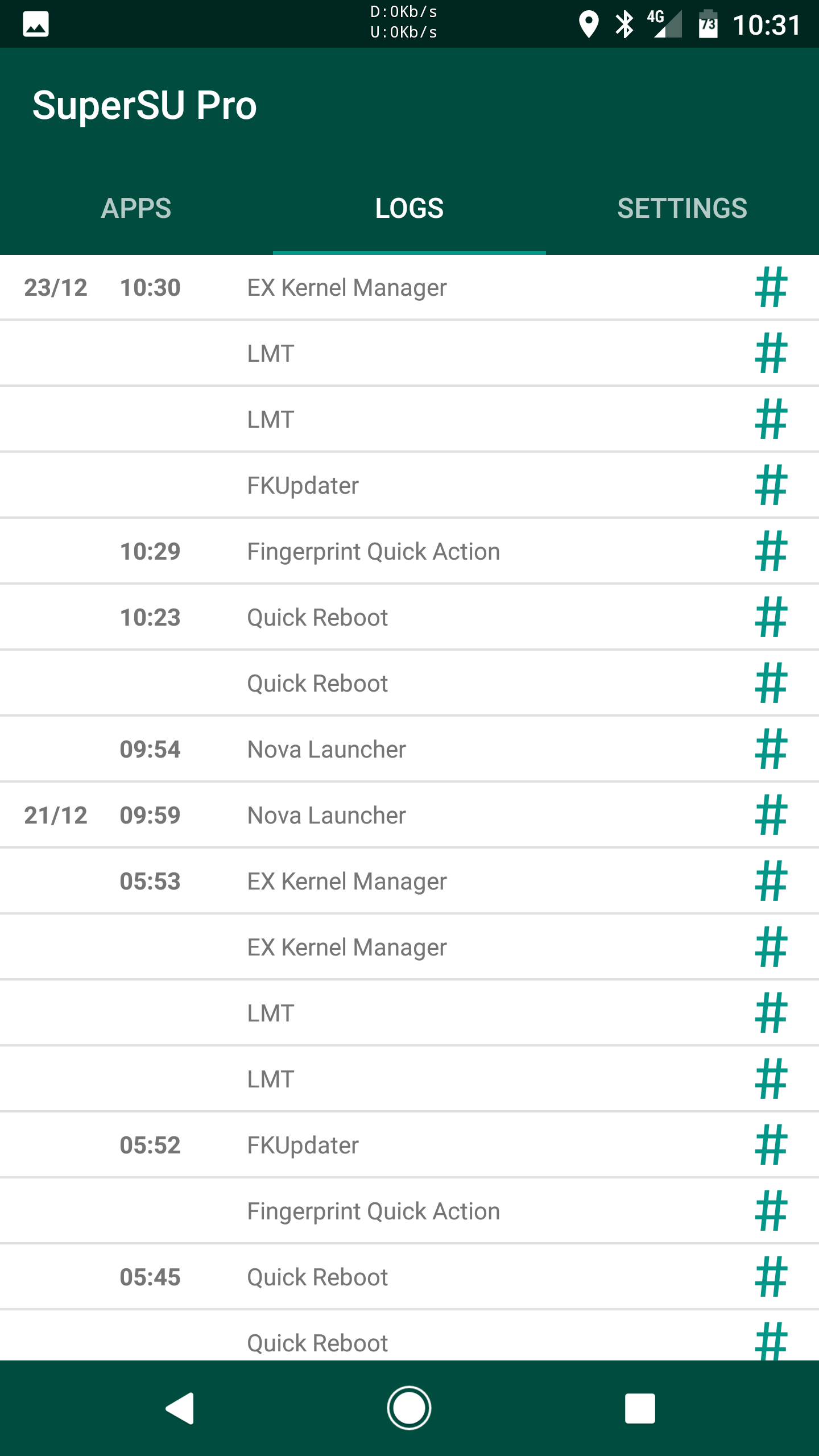Tap the Android back navigation button
819x1456 pixels.
[x=180, y=1408]
